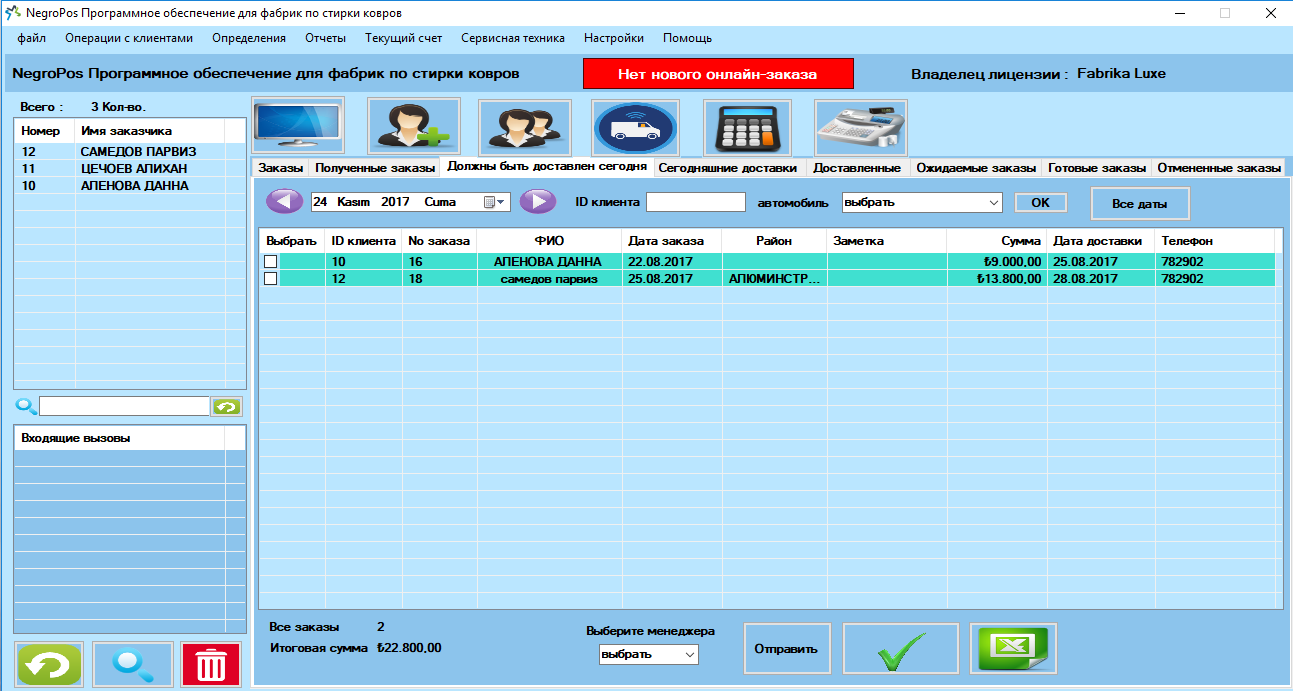Switch to the Полученные заказы tab
Screen dimensions: 1293x691
tap(375, 168)
